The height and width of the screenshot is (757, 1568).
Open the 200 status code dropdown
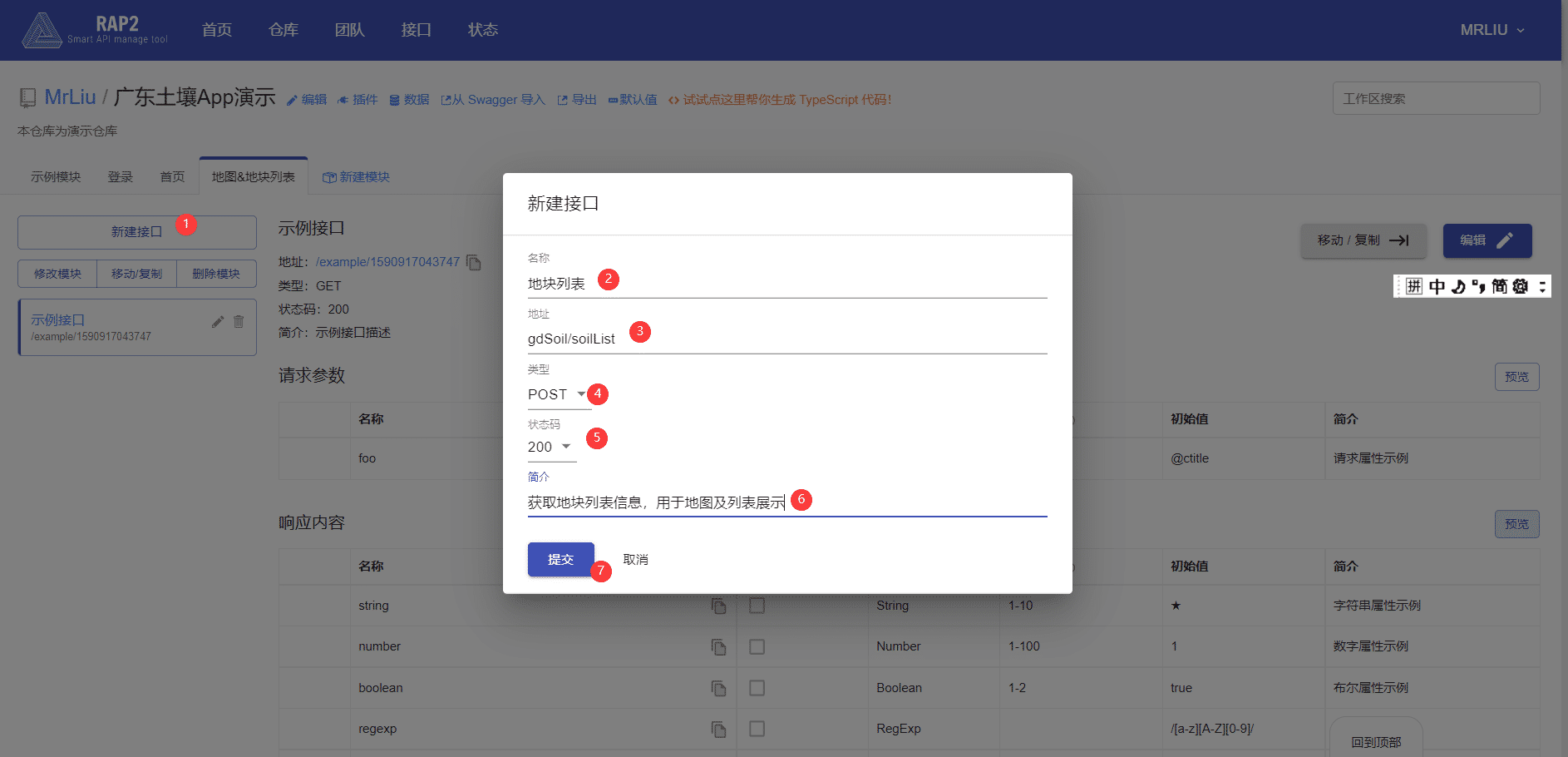[550, 447]
